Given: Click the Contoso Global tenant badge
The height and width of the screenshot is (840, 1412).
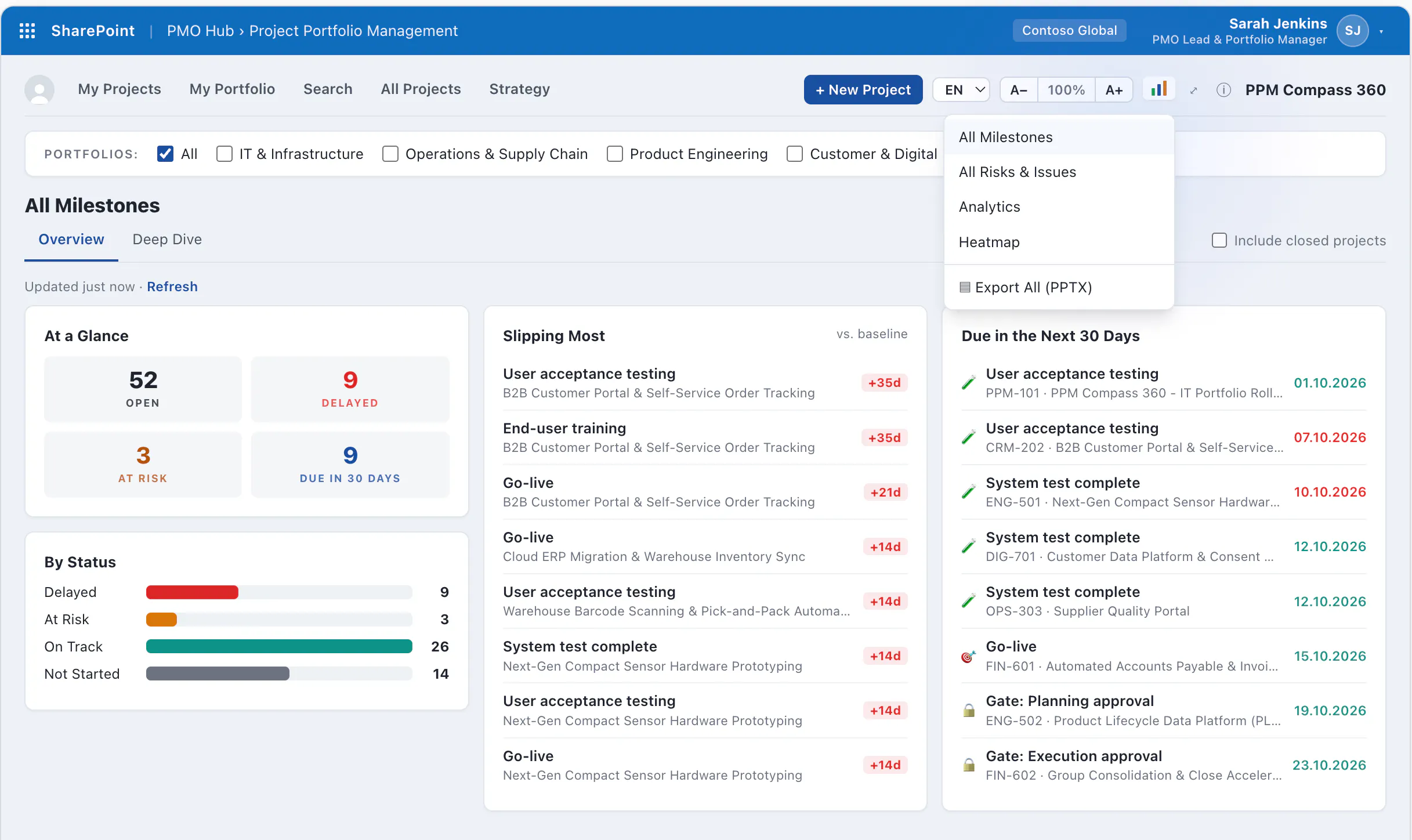Looking at the screenshot, I should [x=1069, y=31].
